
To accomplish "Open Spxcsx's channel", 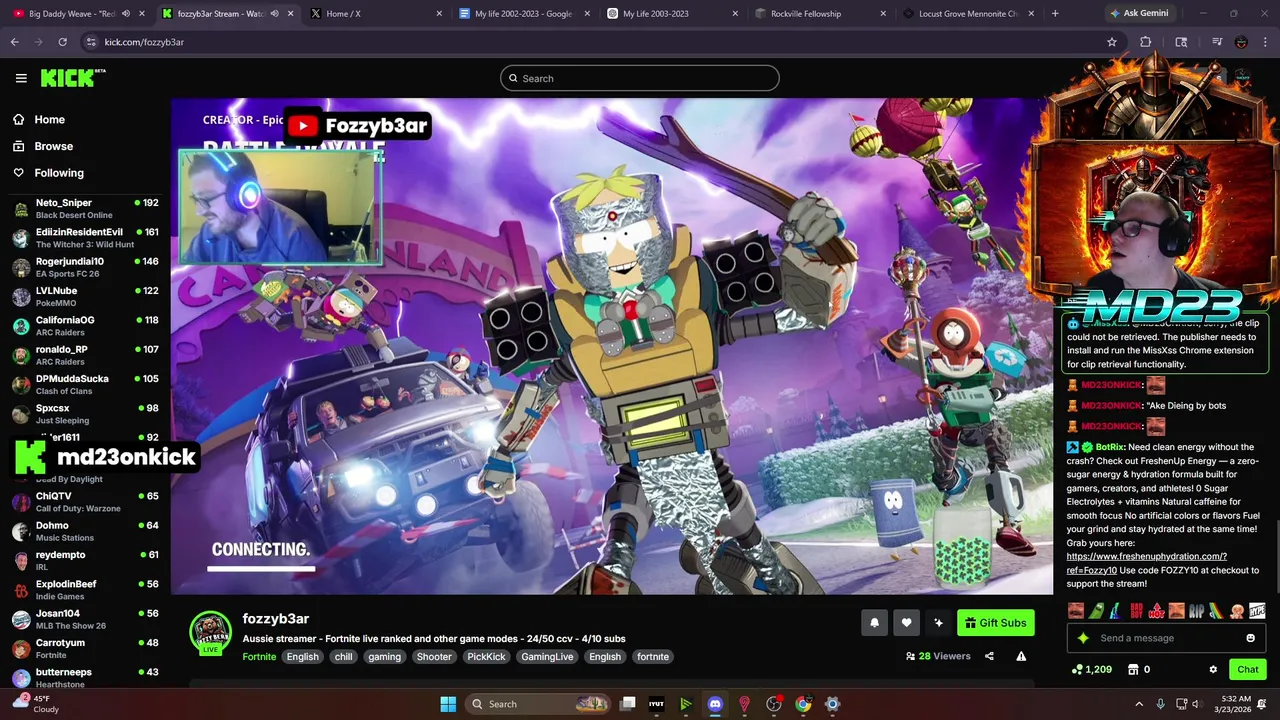I will pos(85,414).
